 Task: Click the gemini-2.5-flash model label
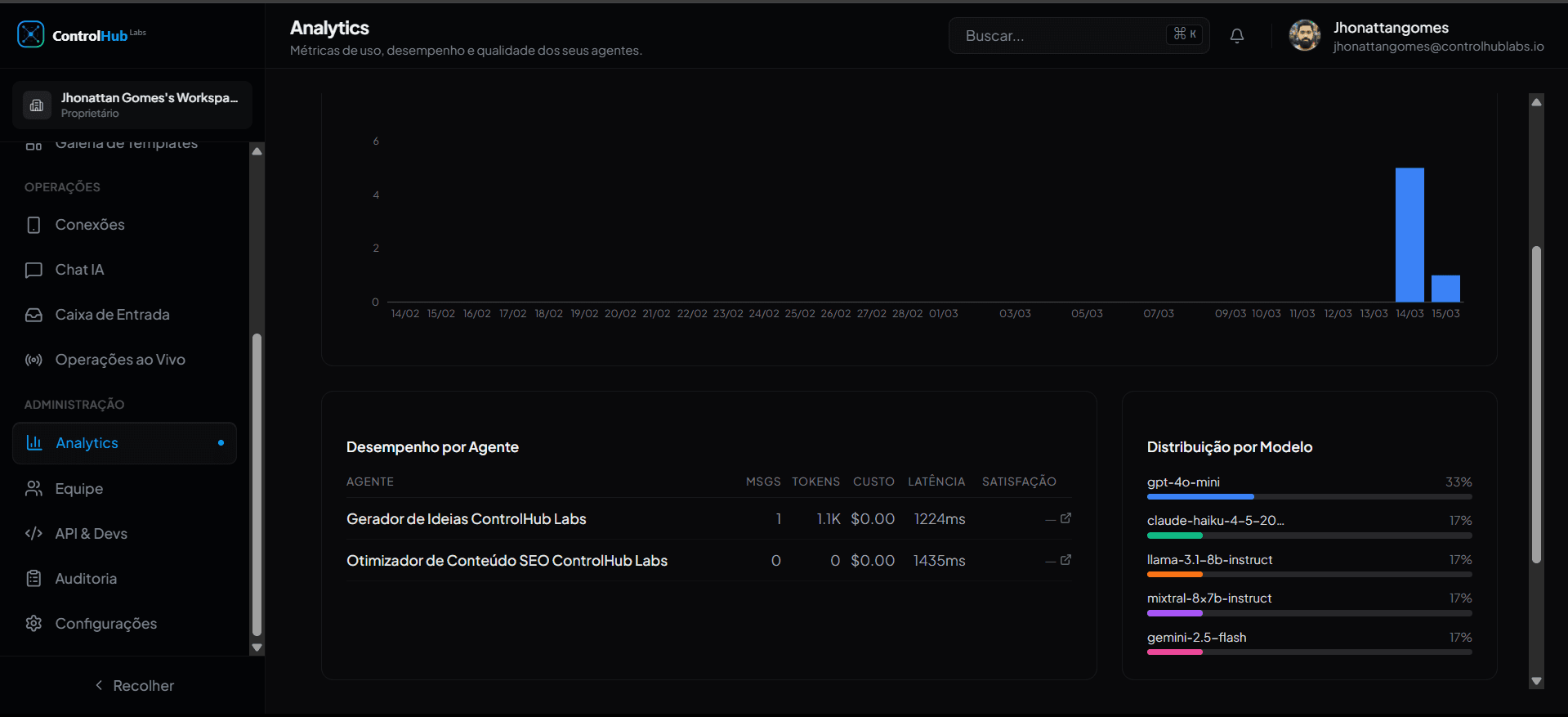pyautogui.click(x=1197, y=637)
